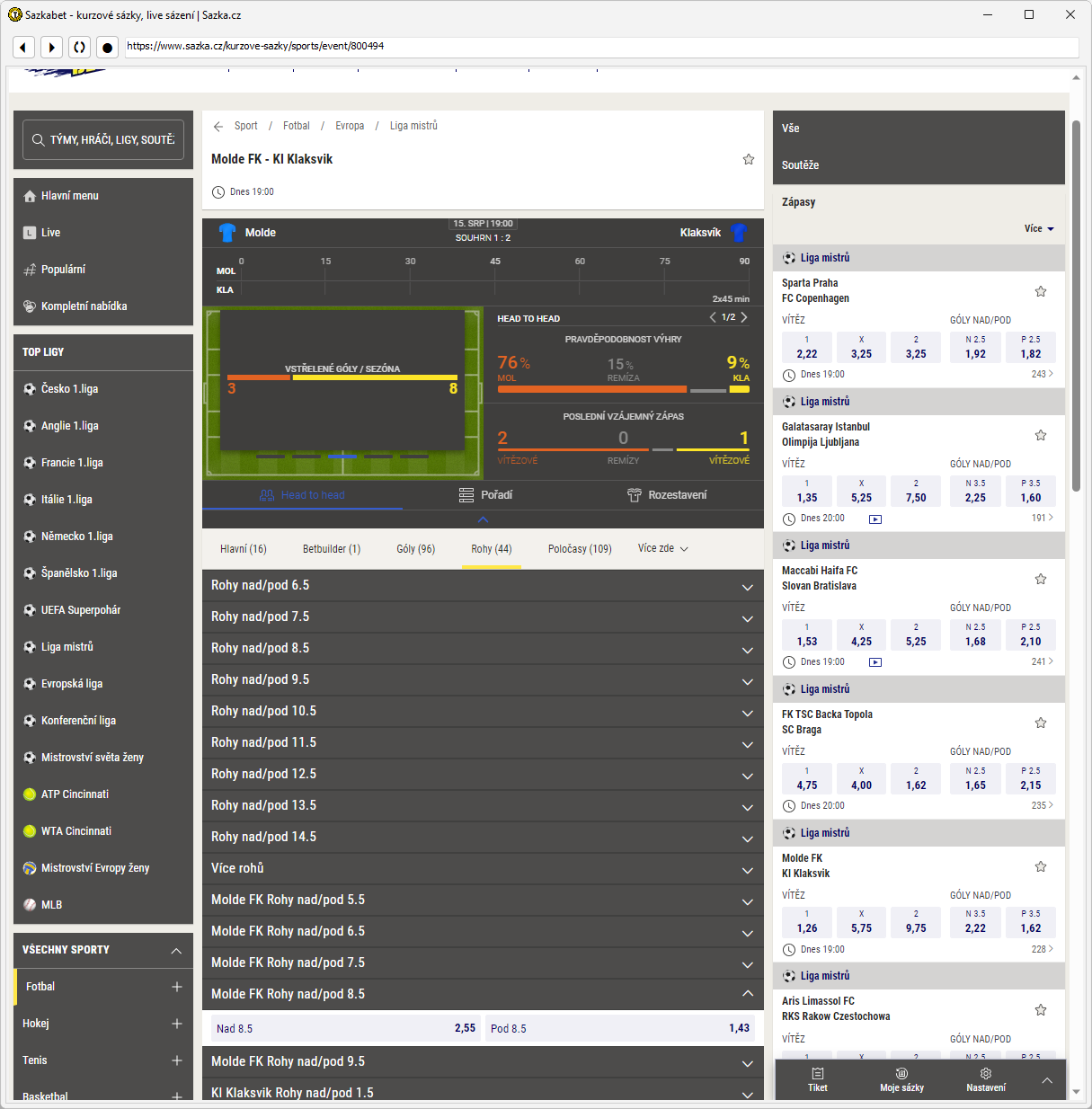Select the Francie 1.liga soccer ball icon

tap(30, 463)
